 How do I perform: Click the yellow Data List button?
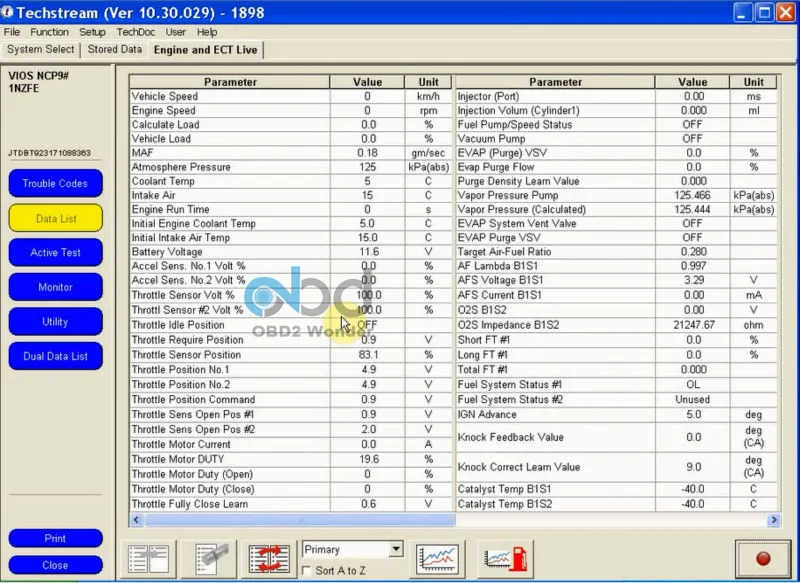(55, 218)
